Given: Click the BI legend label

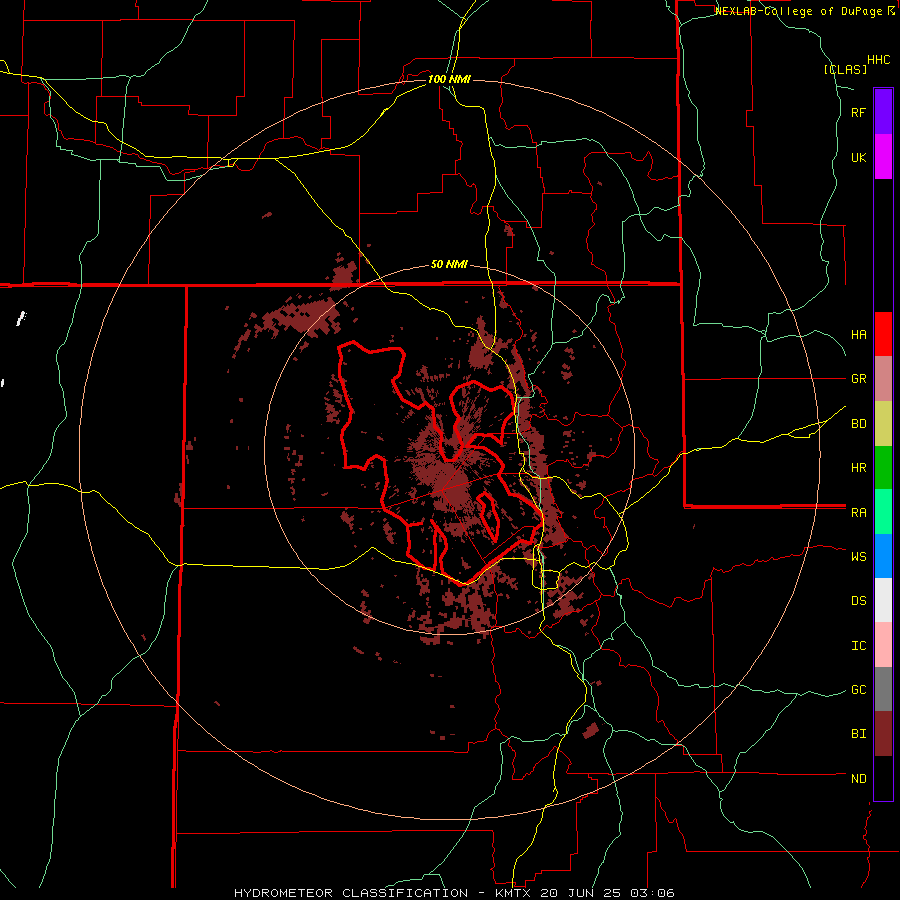Looking at the screenshot, I should pyautogui.click(x=858, y=734).
